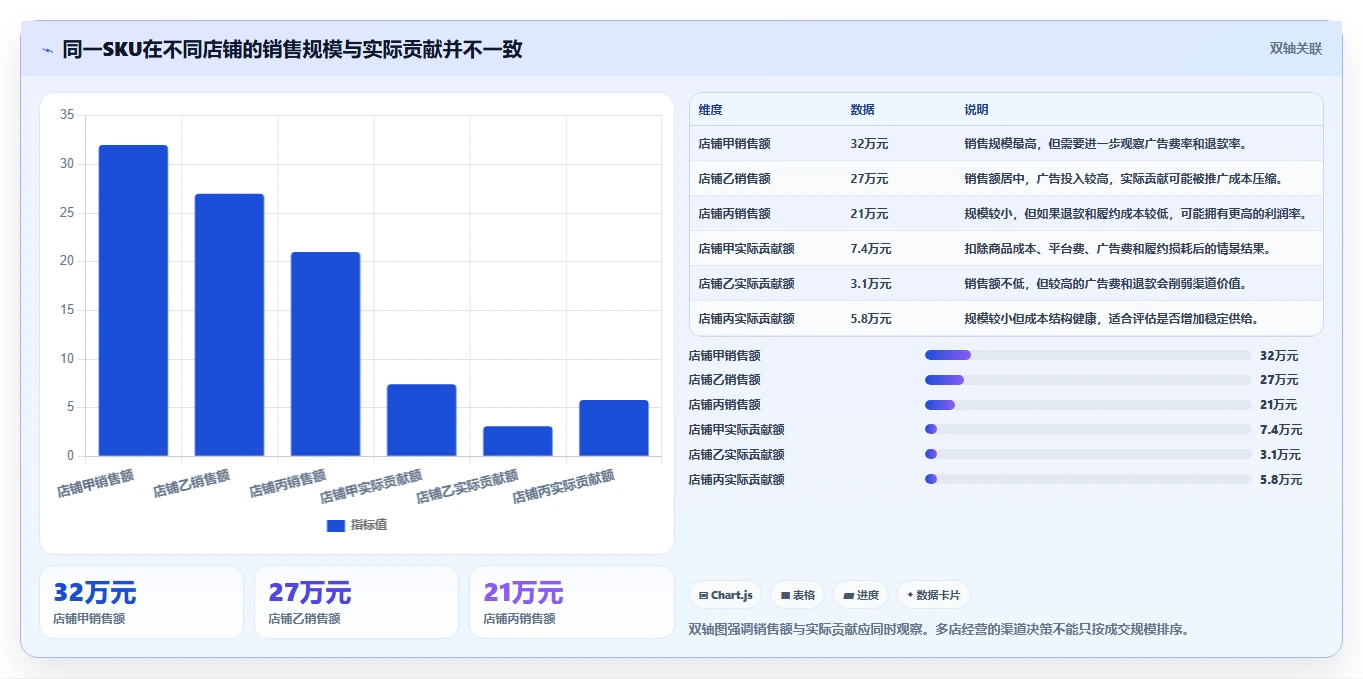Select the 店铺丙销售额 table row label

coord(734,214)
